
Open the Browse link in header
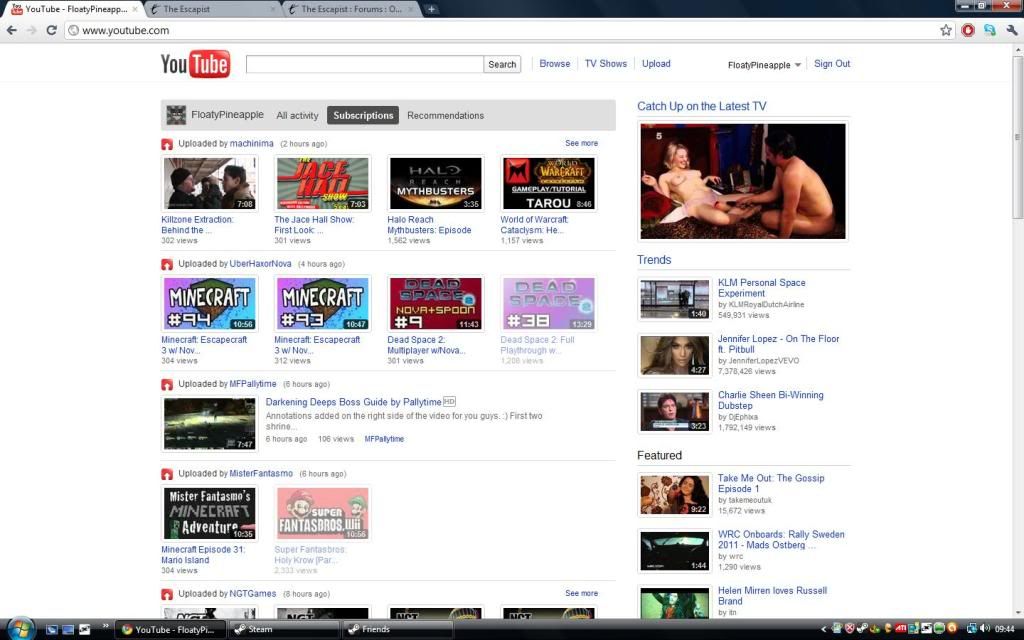coord(554,63)
